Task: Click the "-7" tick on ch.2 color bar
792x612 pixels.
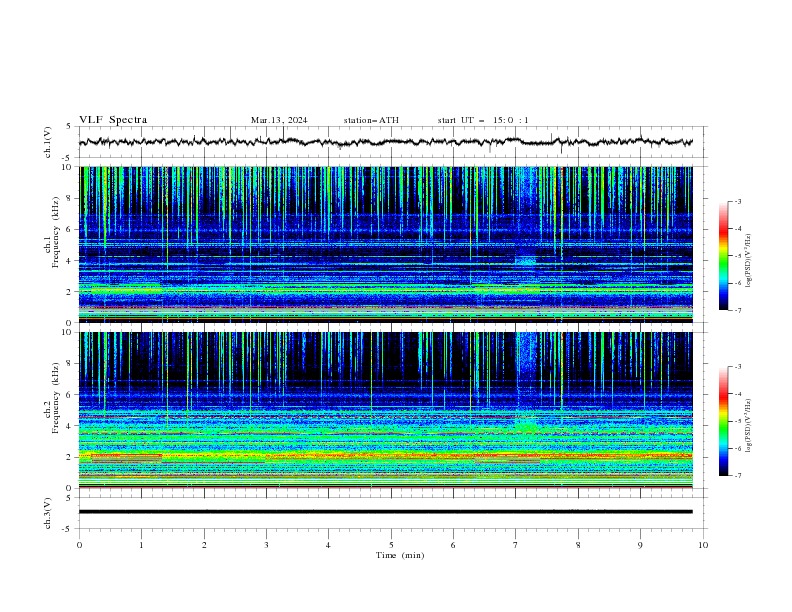Action: coord(738,476)
